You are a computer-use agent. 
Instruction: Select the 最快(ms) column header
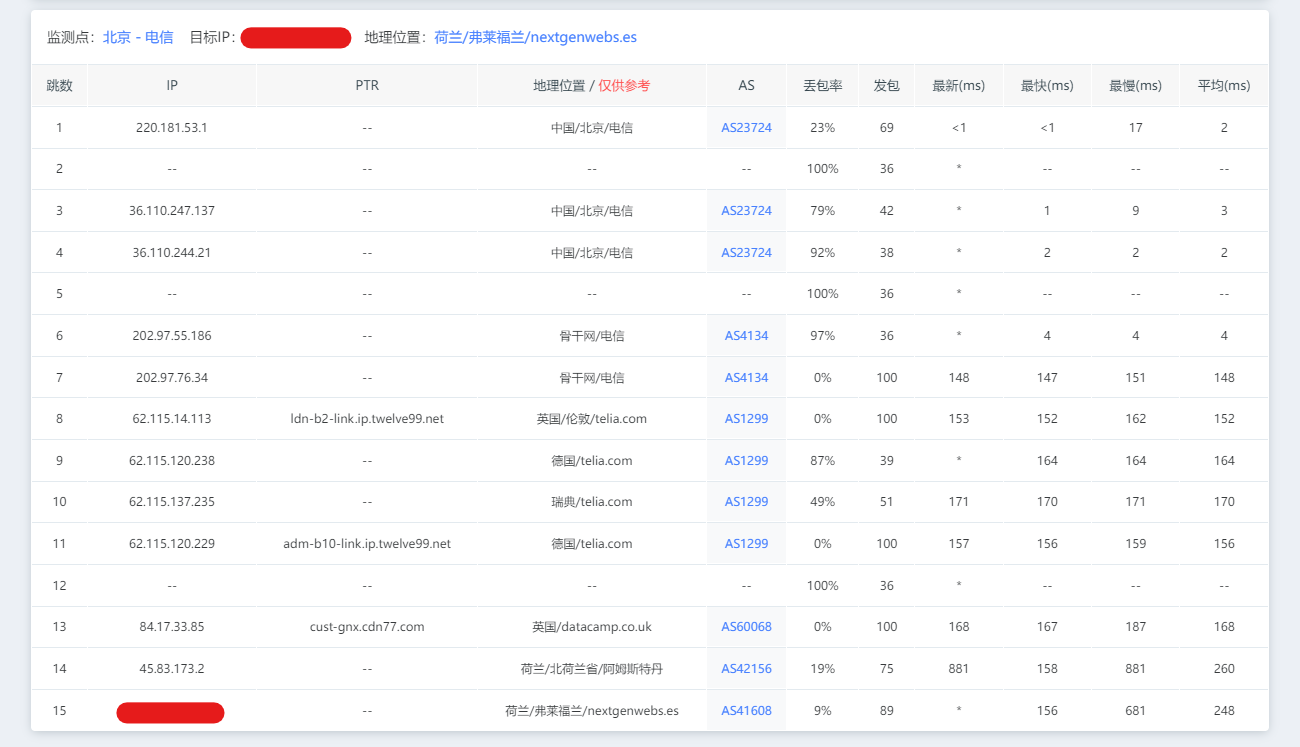[x=1047, y=86]
